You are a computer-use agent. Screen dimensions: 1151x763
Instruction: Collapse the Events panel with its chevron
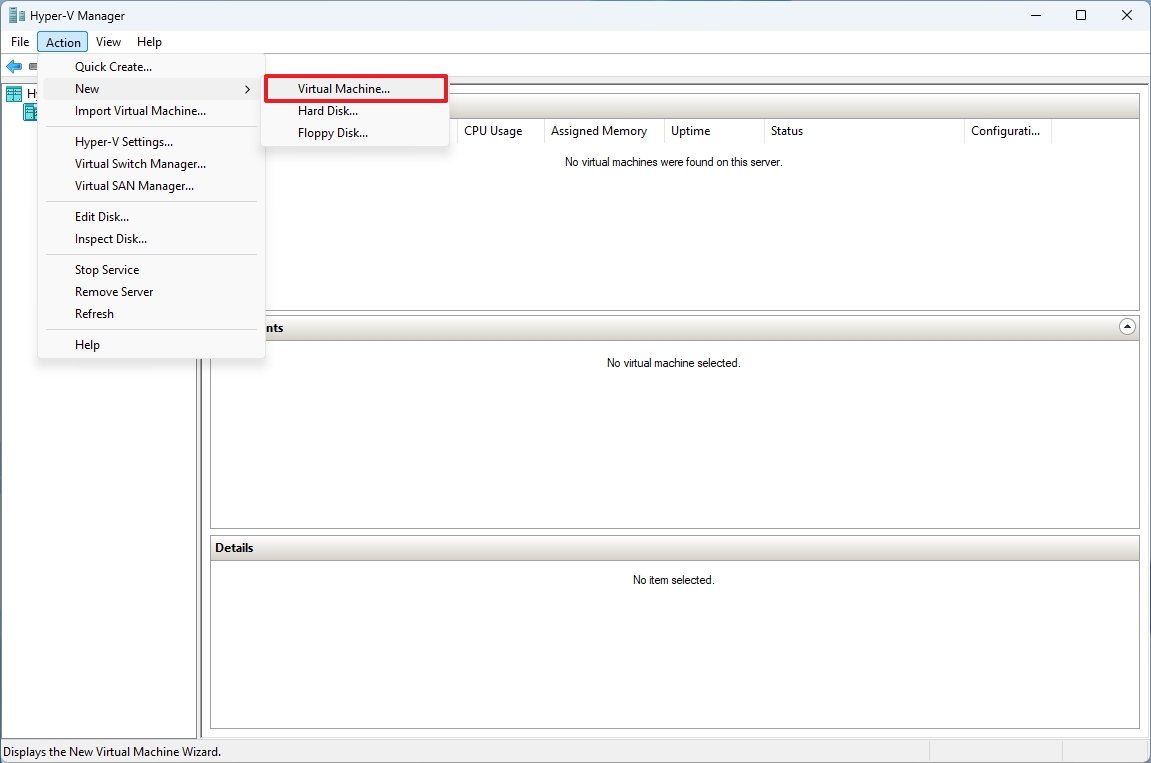pos(1128,326)
